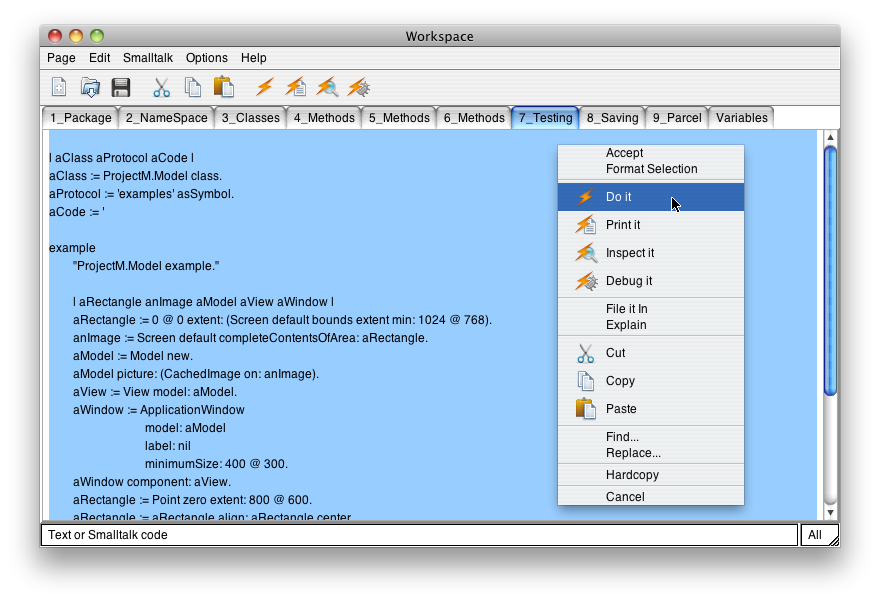The height and width of the screenshot is (602, 880).
Task: Choose Format Selection in the context menu
Action: [651, 169]
